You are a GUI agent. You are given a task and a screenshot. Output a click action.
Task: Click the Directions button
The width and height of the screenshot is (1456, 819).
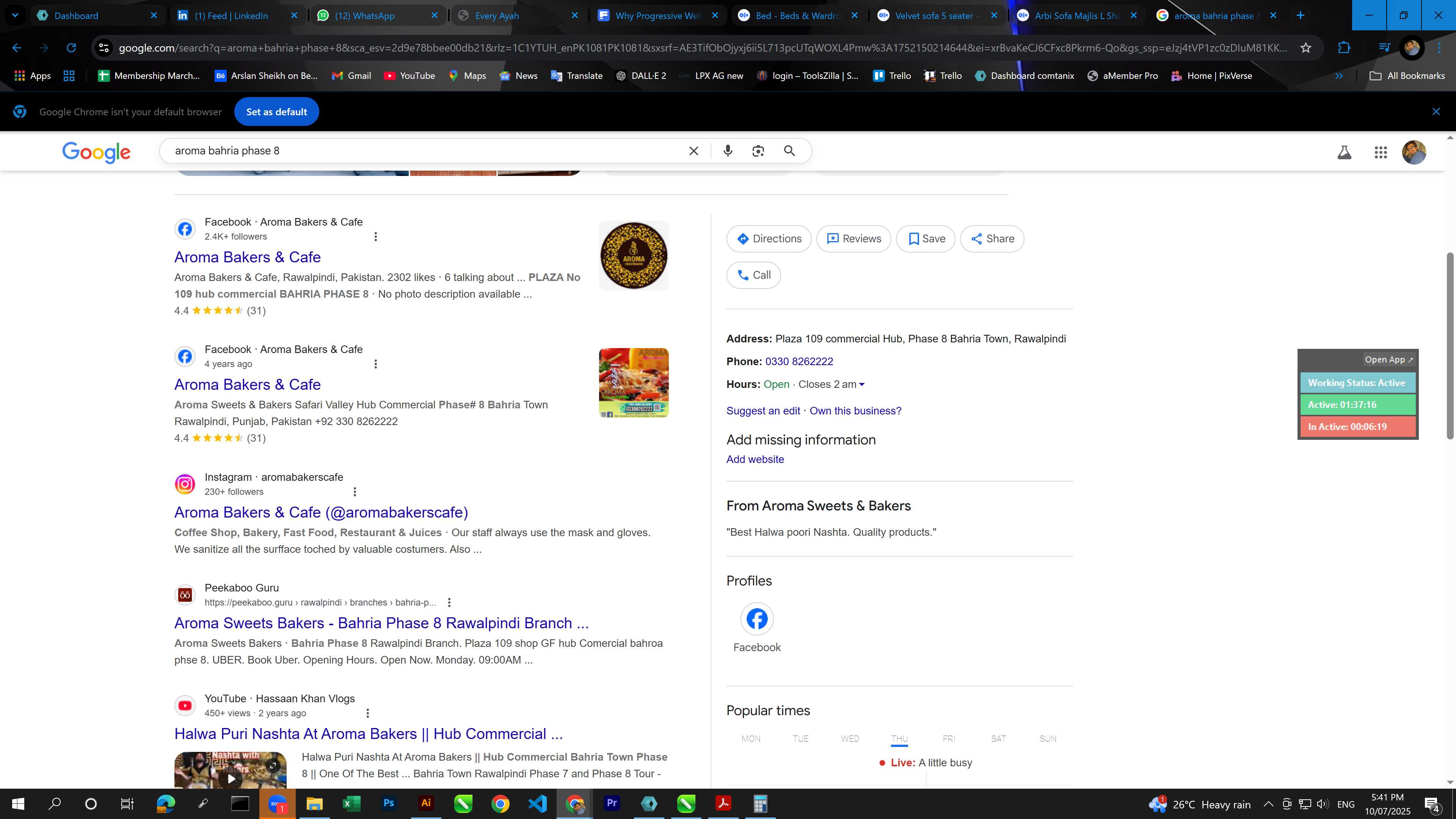769,238
